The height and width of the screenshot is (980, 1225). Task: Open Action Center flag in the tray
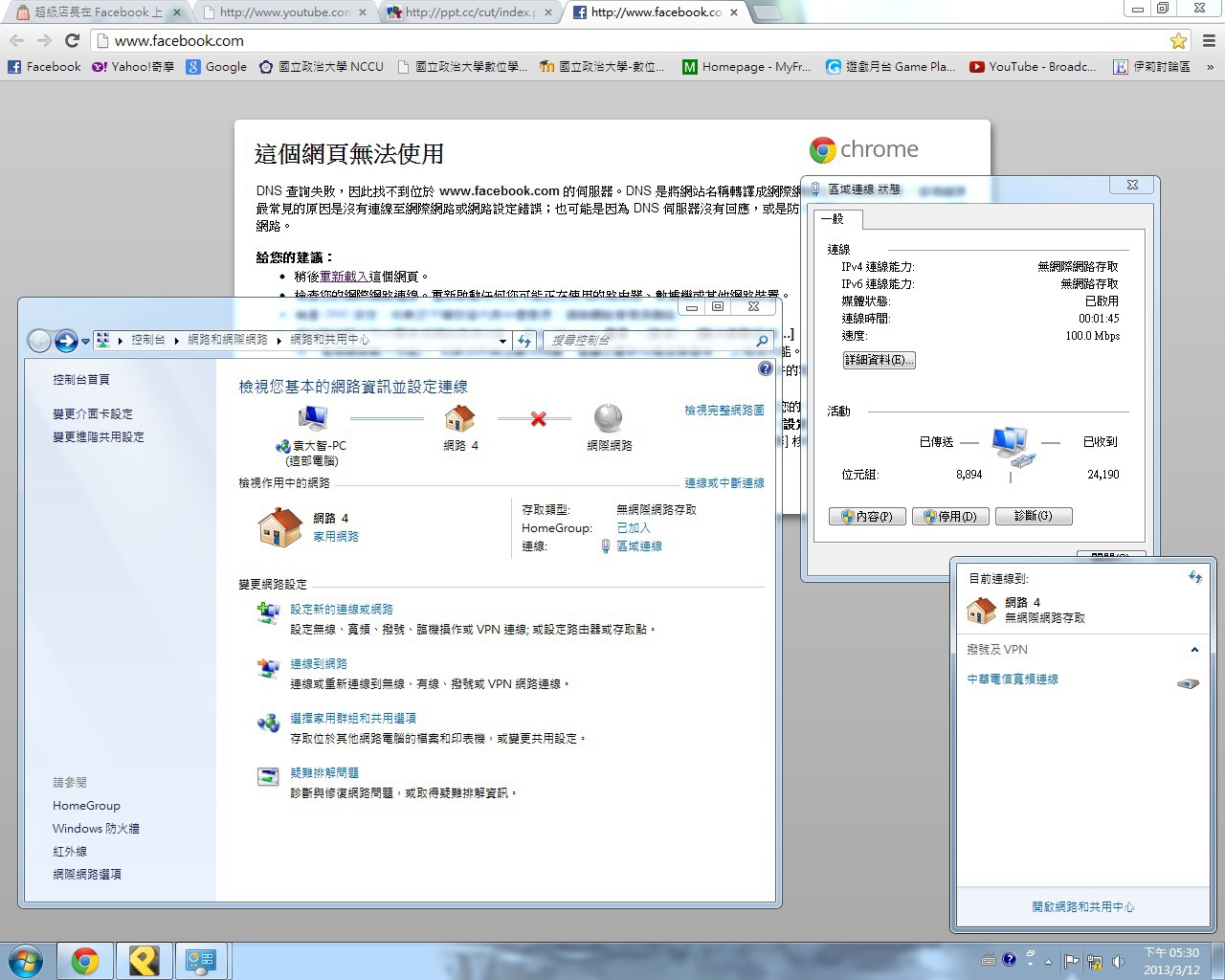coord(1071,961)
